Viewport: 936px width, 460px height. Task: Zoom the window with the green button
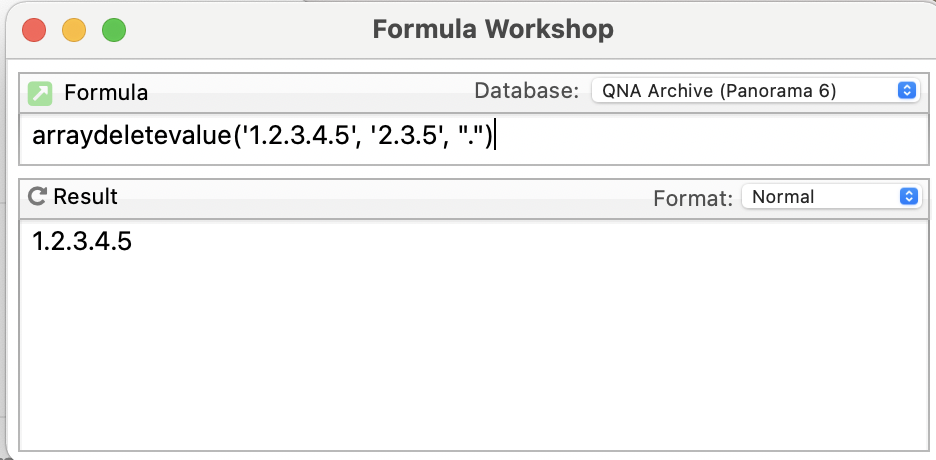114,30
